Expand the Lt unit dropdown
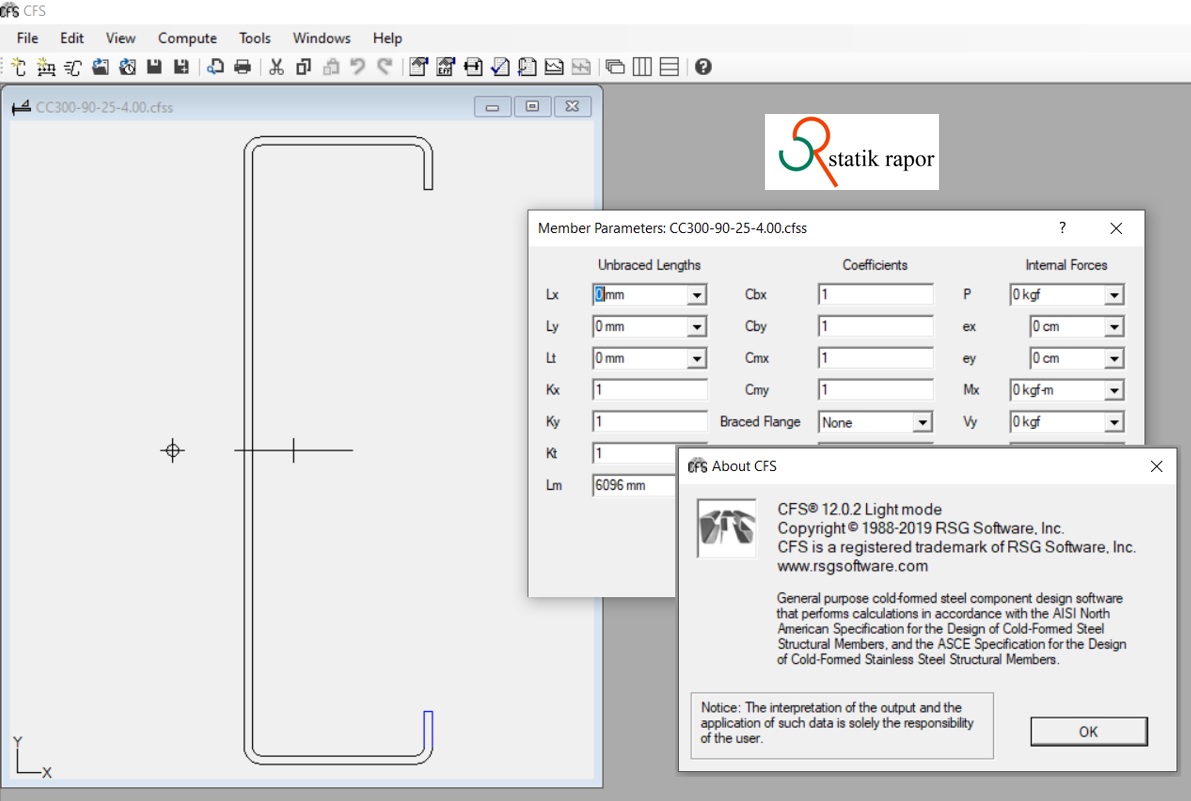Screen dimensions: 1191x801 click(697, 358)
